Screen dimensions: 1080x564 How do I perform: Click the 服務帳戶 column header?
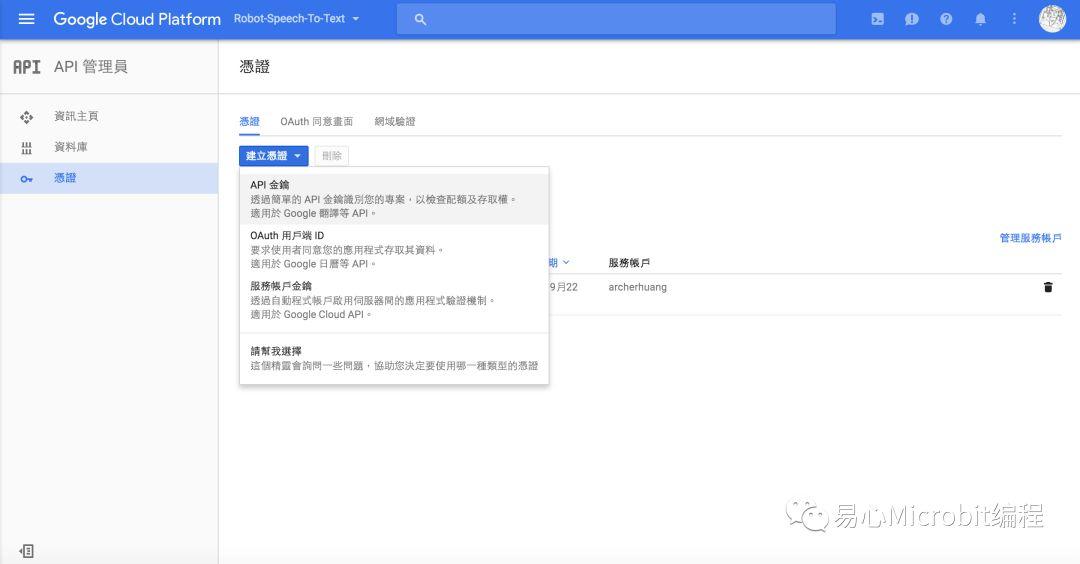pyautogui.click(x=629, y=262)
